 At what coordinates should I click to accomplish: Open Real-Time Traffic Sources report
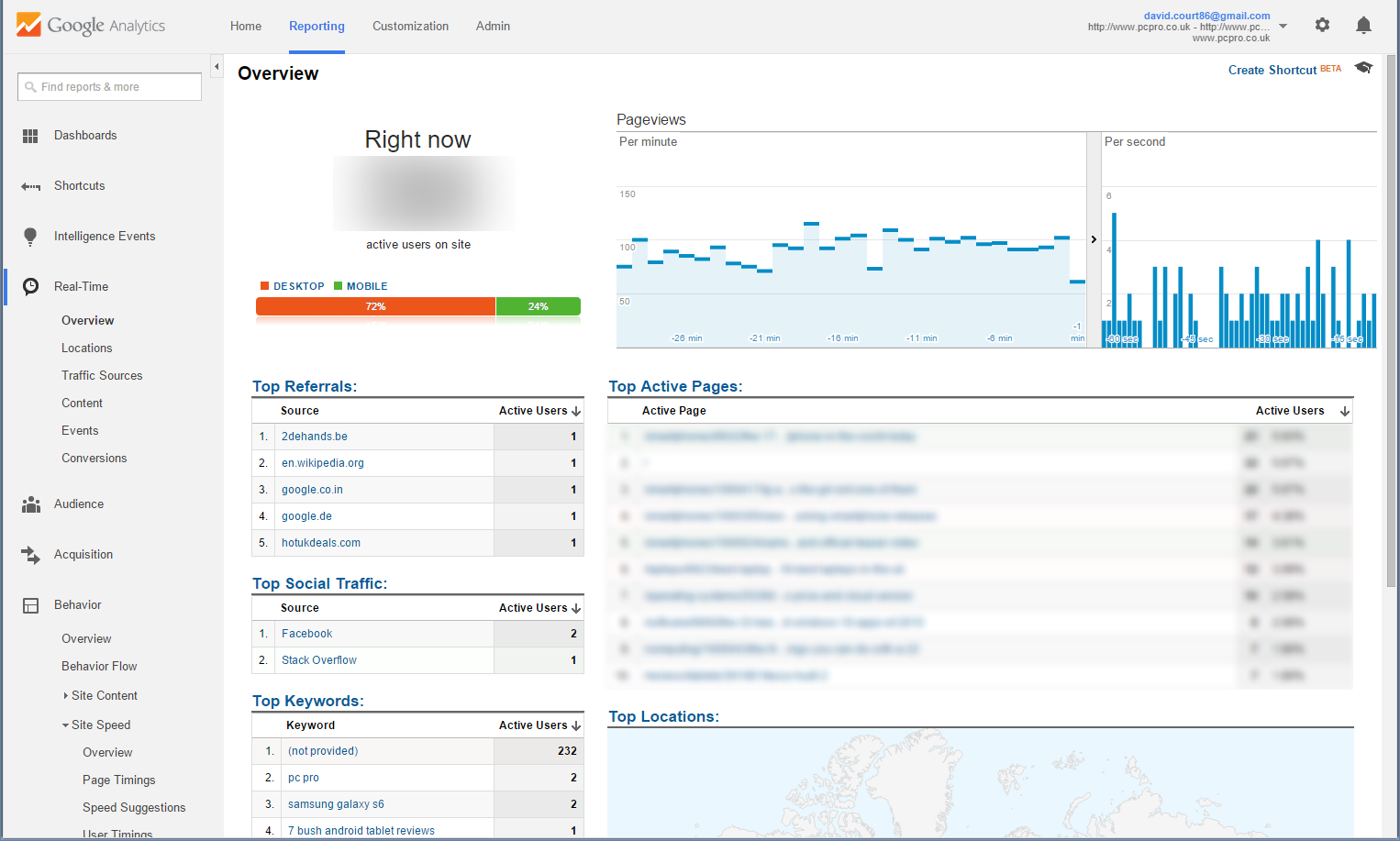(x=102, y=376)
